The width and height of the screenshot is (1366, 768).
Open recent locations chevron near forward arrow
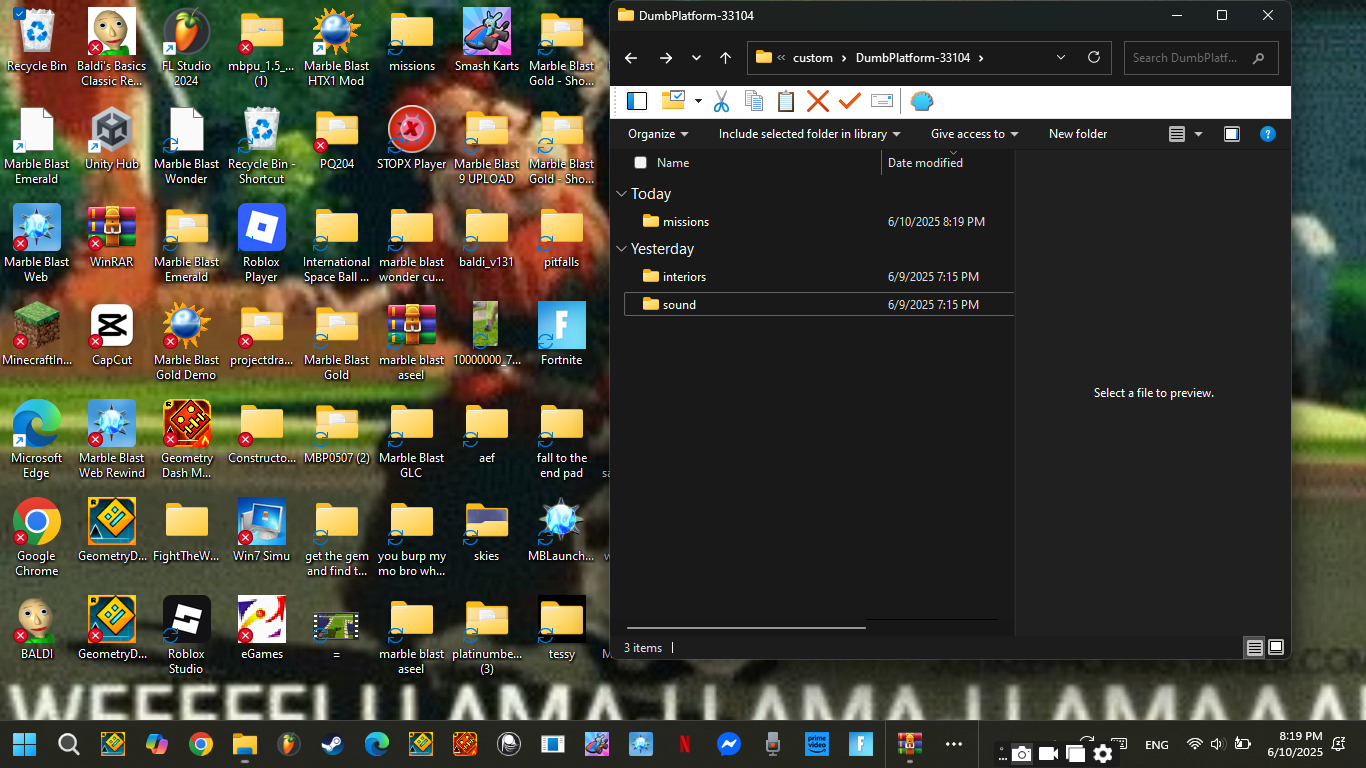tap(696, 58)
